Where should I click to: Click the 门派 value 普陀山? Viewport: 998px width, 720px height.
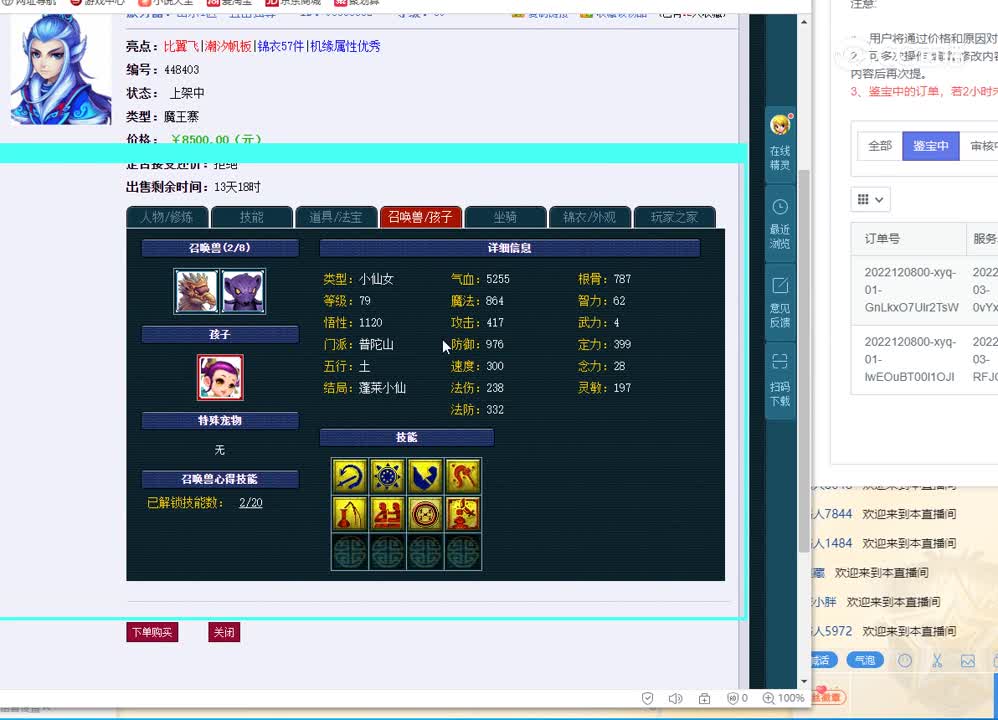[376, 344]
